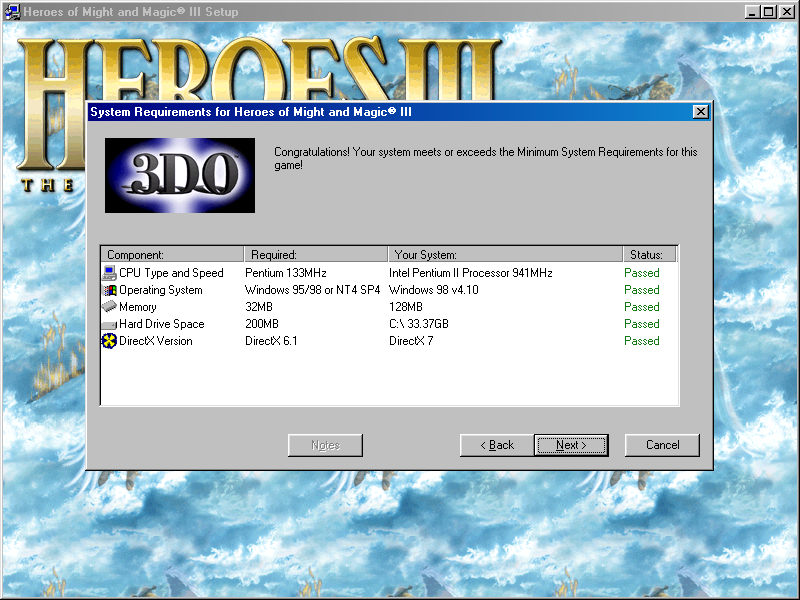800x600 pixels.
Task: Select the CPU Type and Speed row
Action: (390, 273)
